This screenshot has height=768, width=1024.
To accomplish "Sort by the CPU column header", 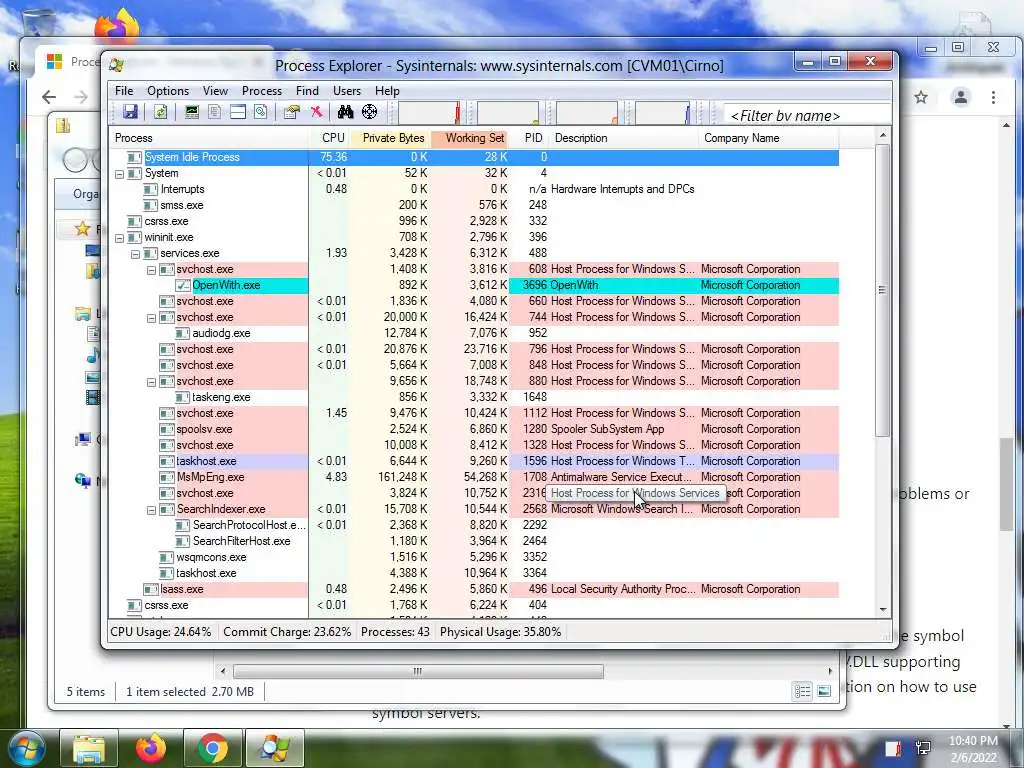I will coord(330,138).
